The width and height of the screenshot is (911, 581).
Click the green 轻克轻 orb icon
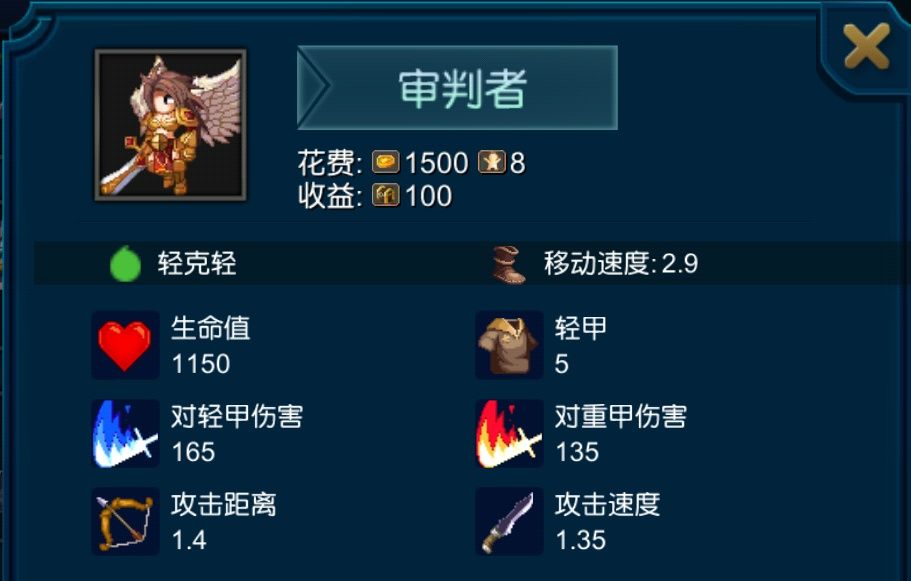125,264
